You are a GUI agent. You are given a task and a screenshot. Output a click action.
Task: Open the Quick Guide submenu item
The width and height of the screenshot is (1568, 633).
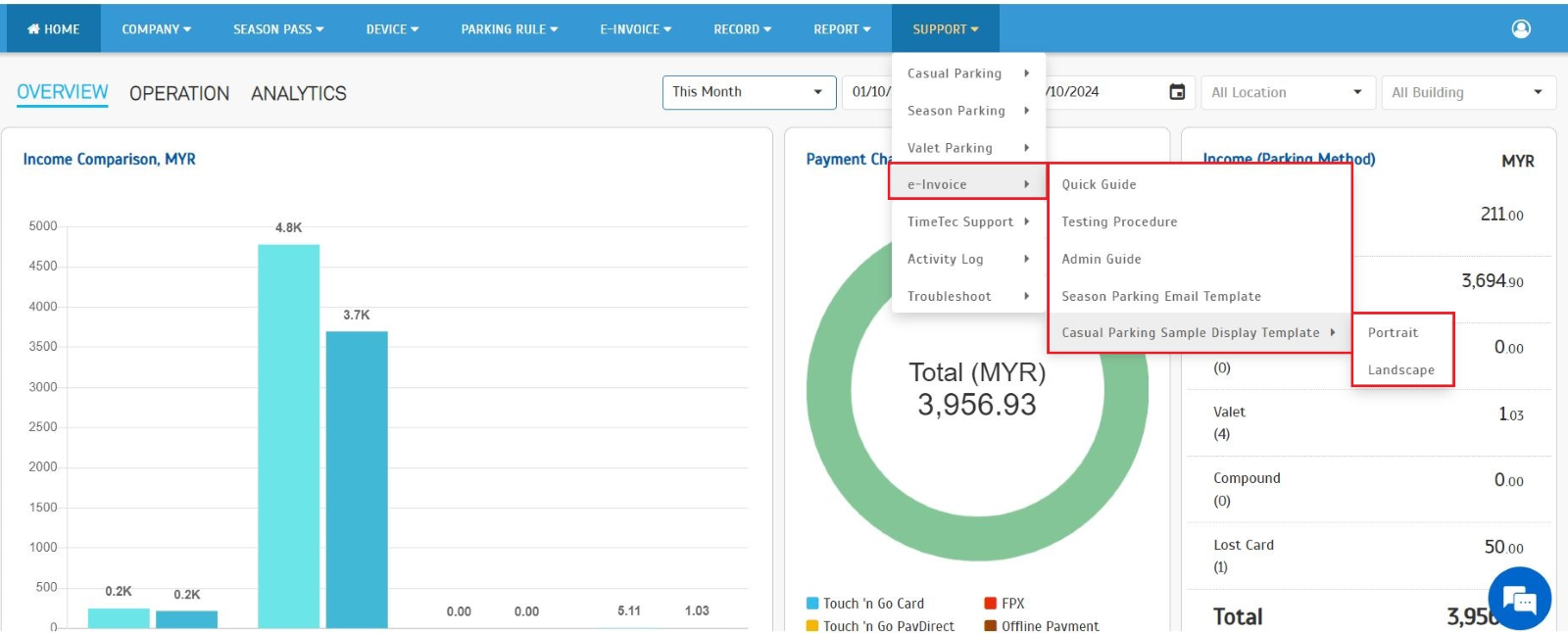(1099, 184)
